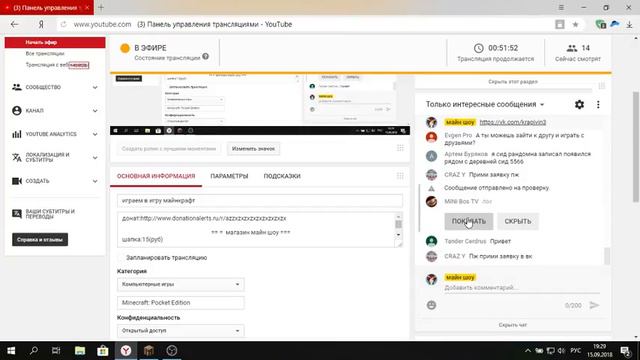Click the Скрыть button in chat
Image resolution: width=640 pixels, height=360 pixels.
tap(518, 221)
